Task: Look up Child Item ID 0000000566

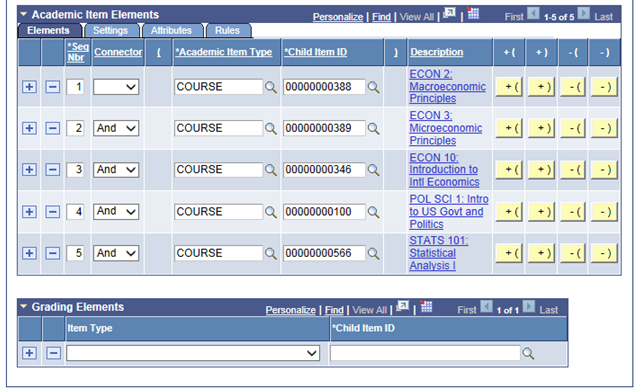Action: click(x=373, y=253)
